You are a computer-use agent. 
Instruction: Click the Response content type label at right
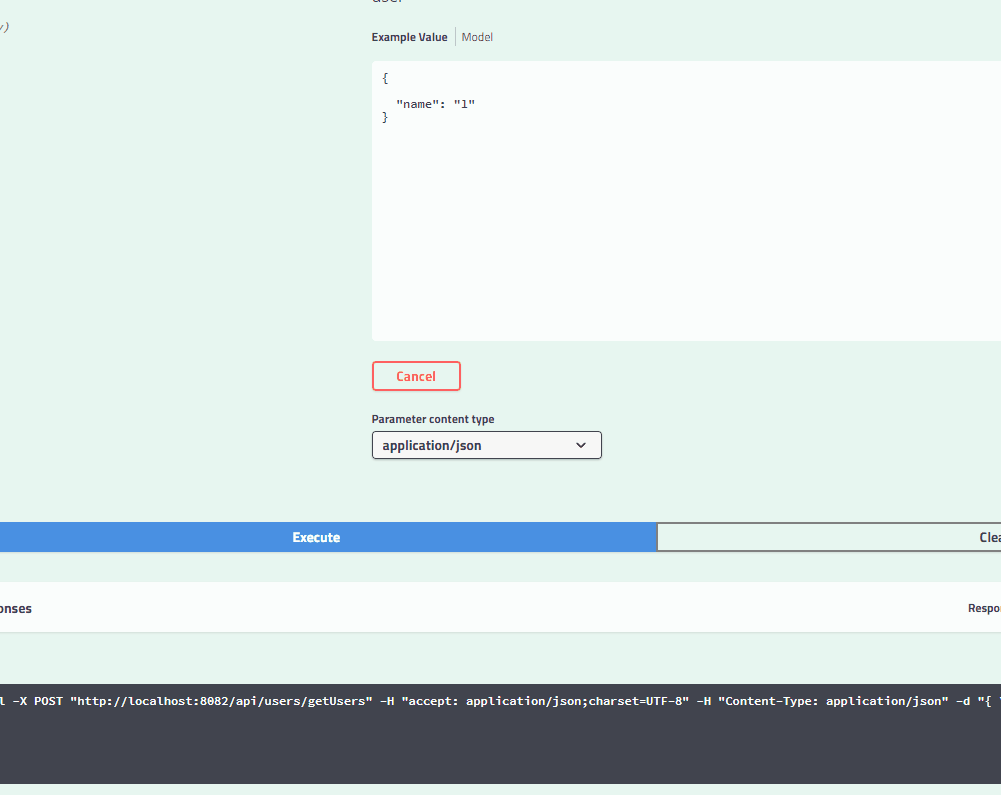(x=984, y=609)
